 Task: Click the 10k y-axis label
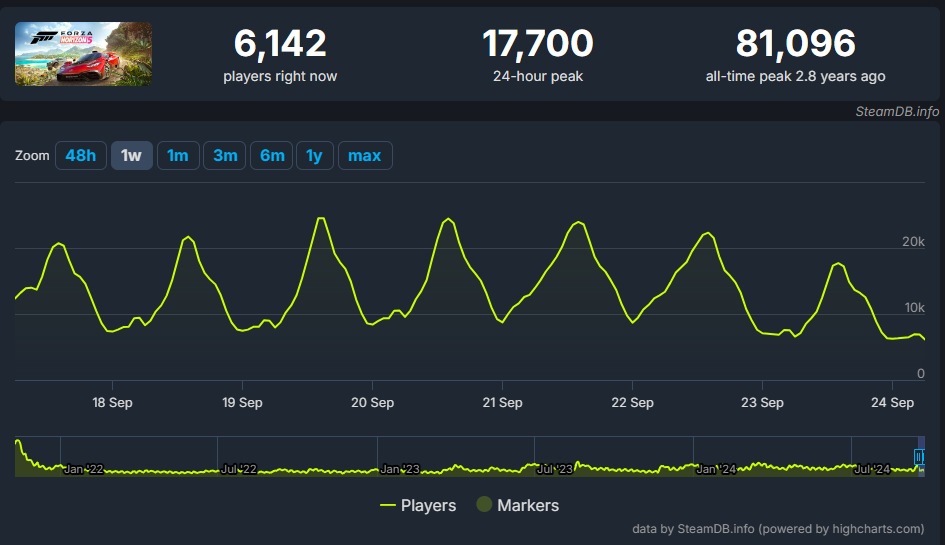[x=914, y=307]
